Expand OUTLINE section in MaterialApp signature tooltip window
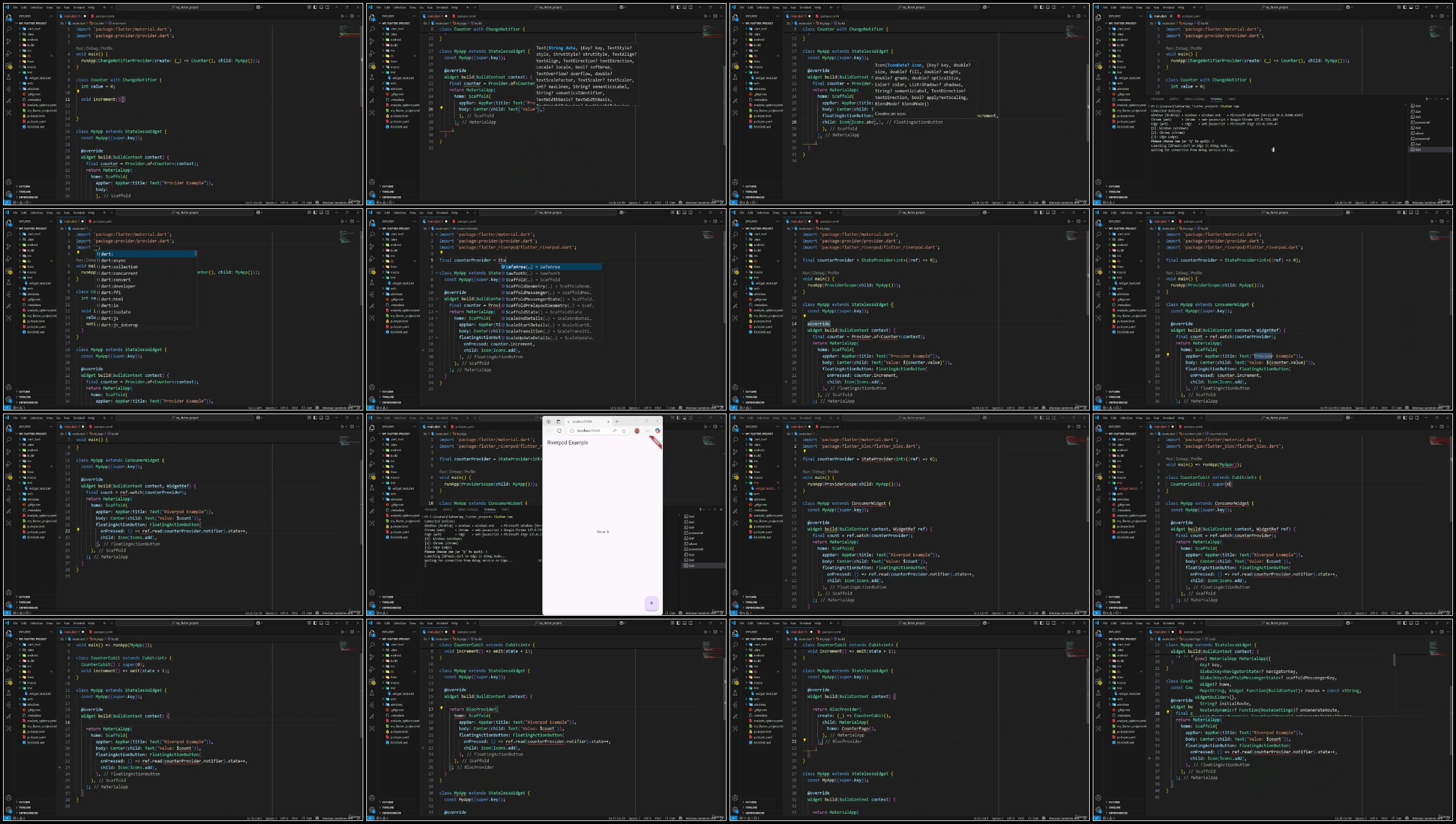 (x=1114, y=802)
